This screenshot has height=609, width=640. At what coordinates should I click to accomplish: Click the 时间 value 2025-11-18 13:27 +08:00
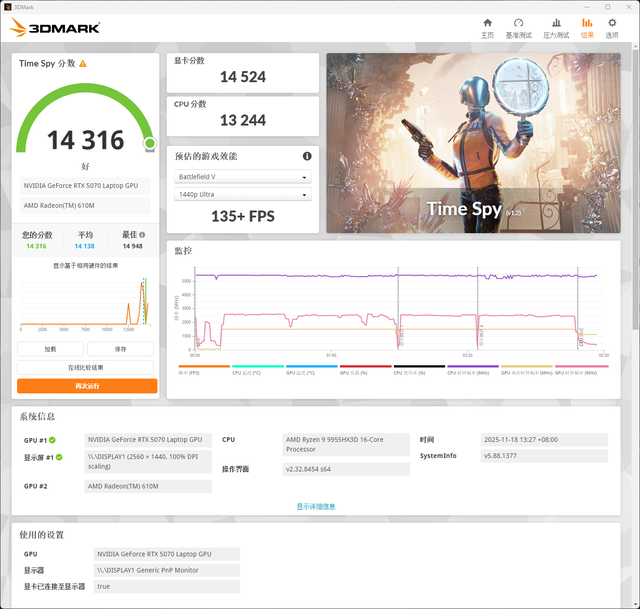tap(544, 440)
